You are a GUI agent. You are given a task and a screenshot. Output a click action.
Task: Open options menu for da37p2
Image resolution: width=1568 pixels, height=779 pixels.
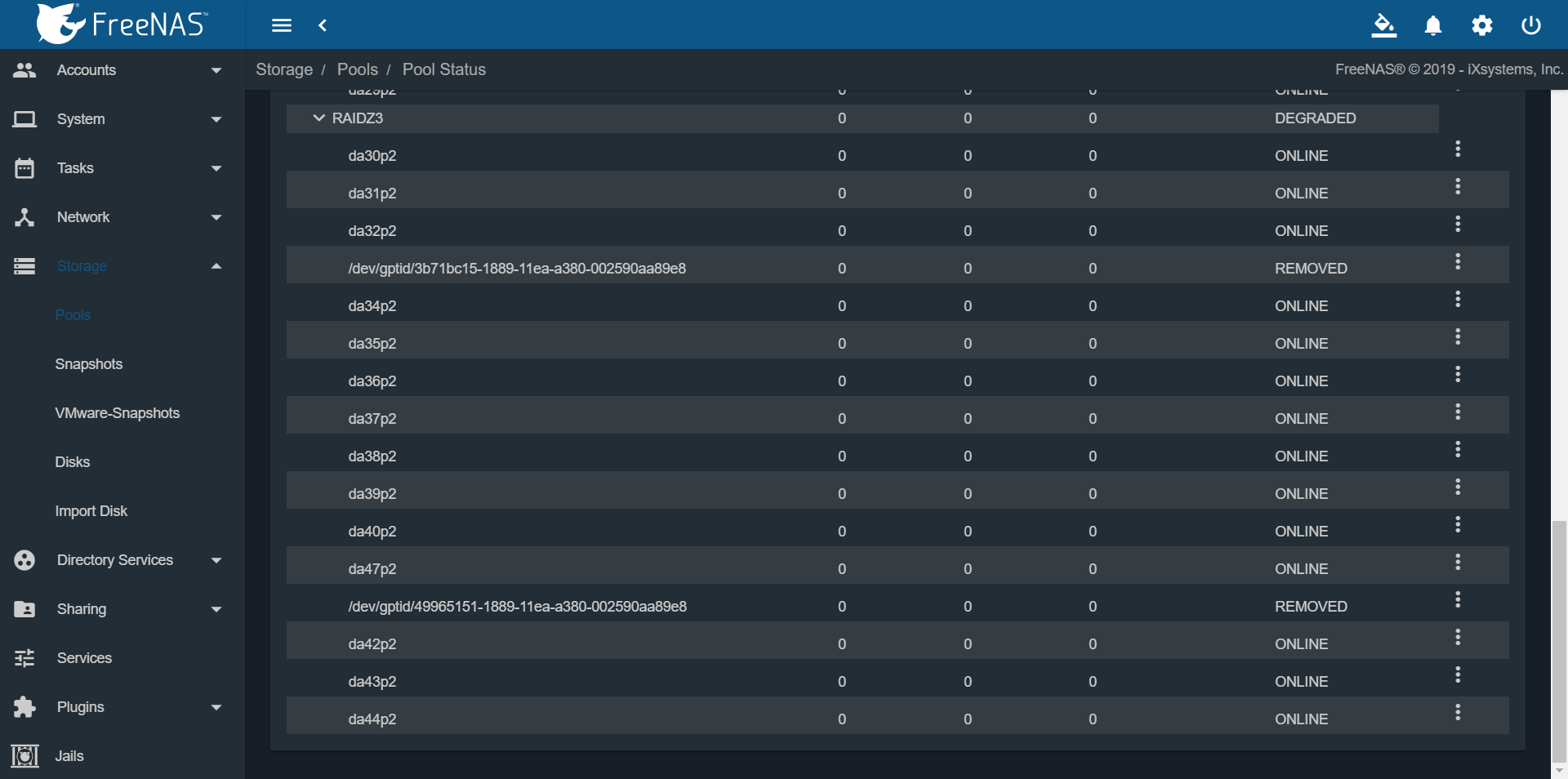pos(1458,412)
